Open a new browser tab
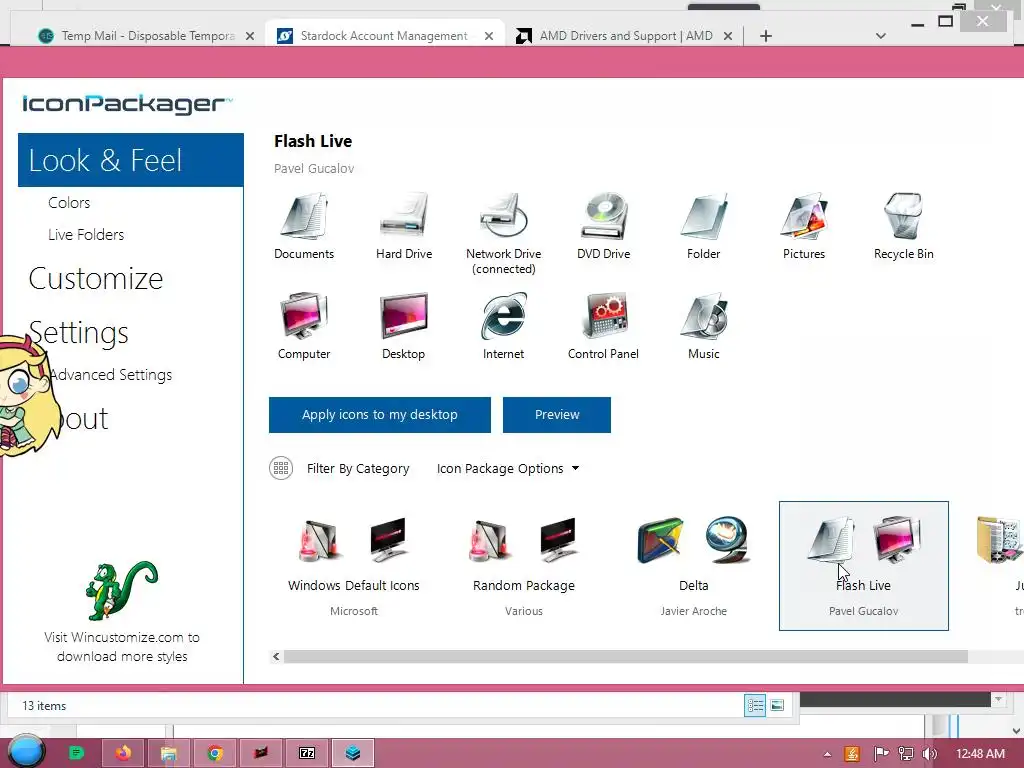This screenshot has height=768, width=1024. coord(766,36)
